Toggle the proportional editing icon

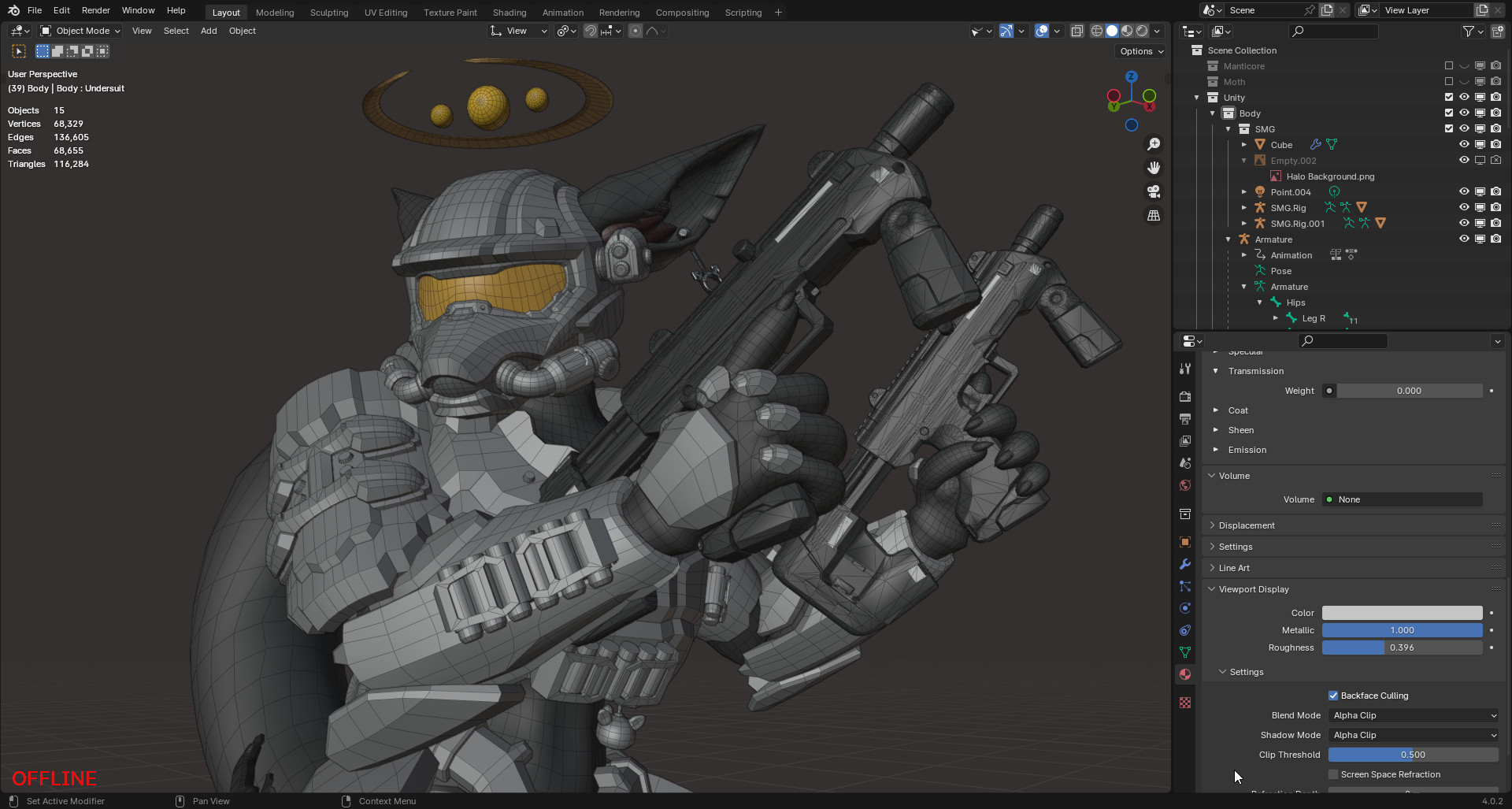click(x=636, y=31)
